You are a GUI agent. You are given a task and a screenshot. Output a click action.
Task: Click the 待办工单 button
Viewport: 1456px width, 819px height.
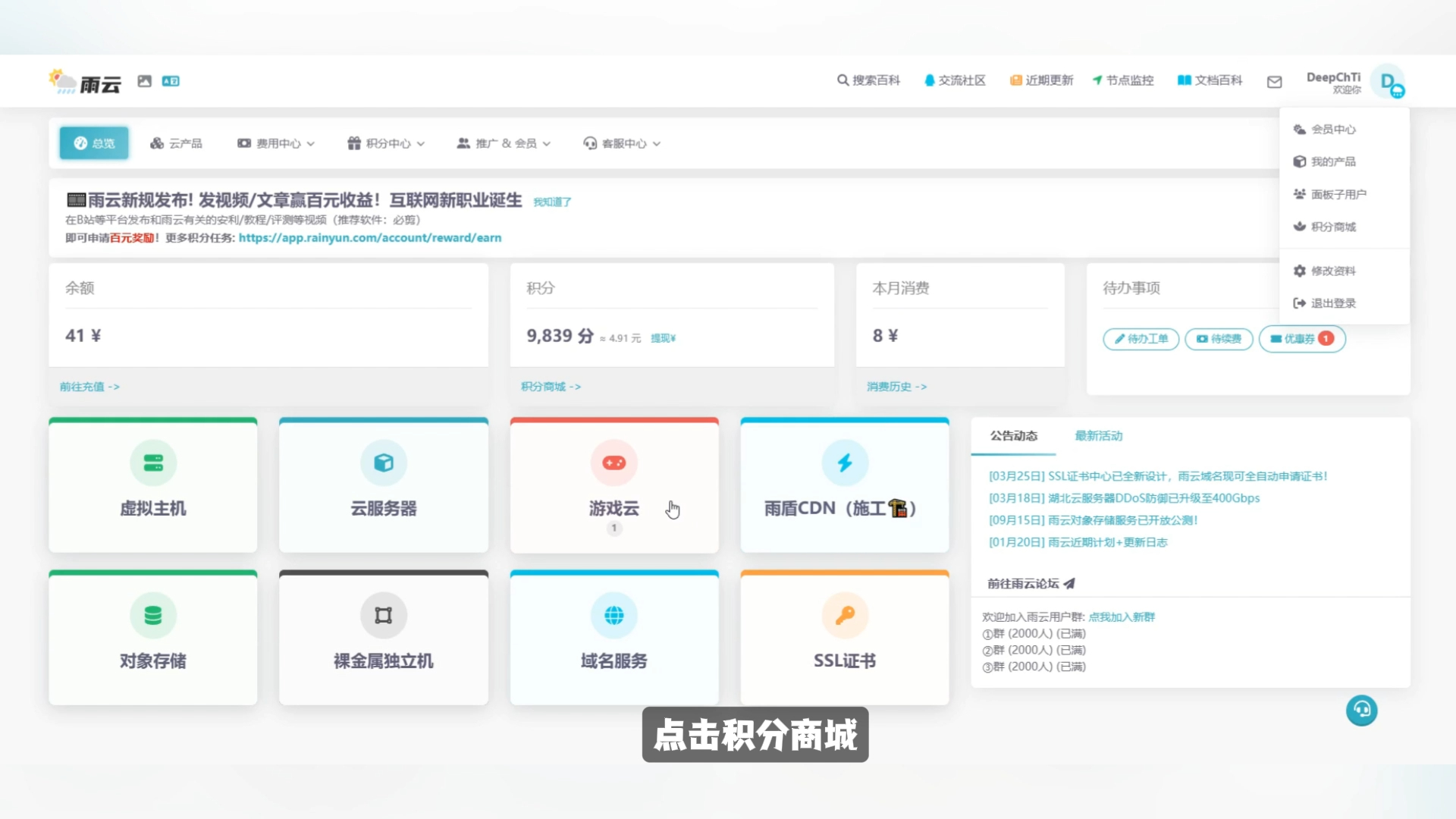click(x=1141, y=339)
